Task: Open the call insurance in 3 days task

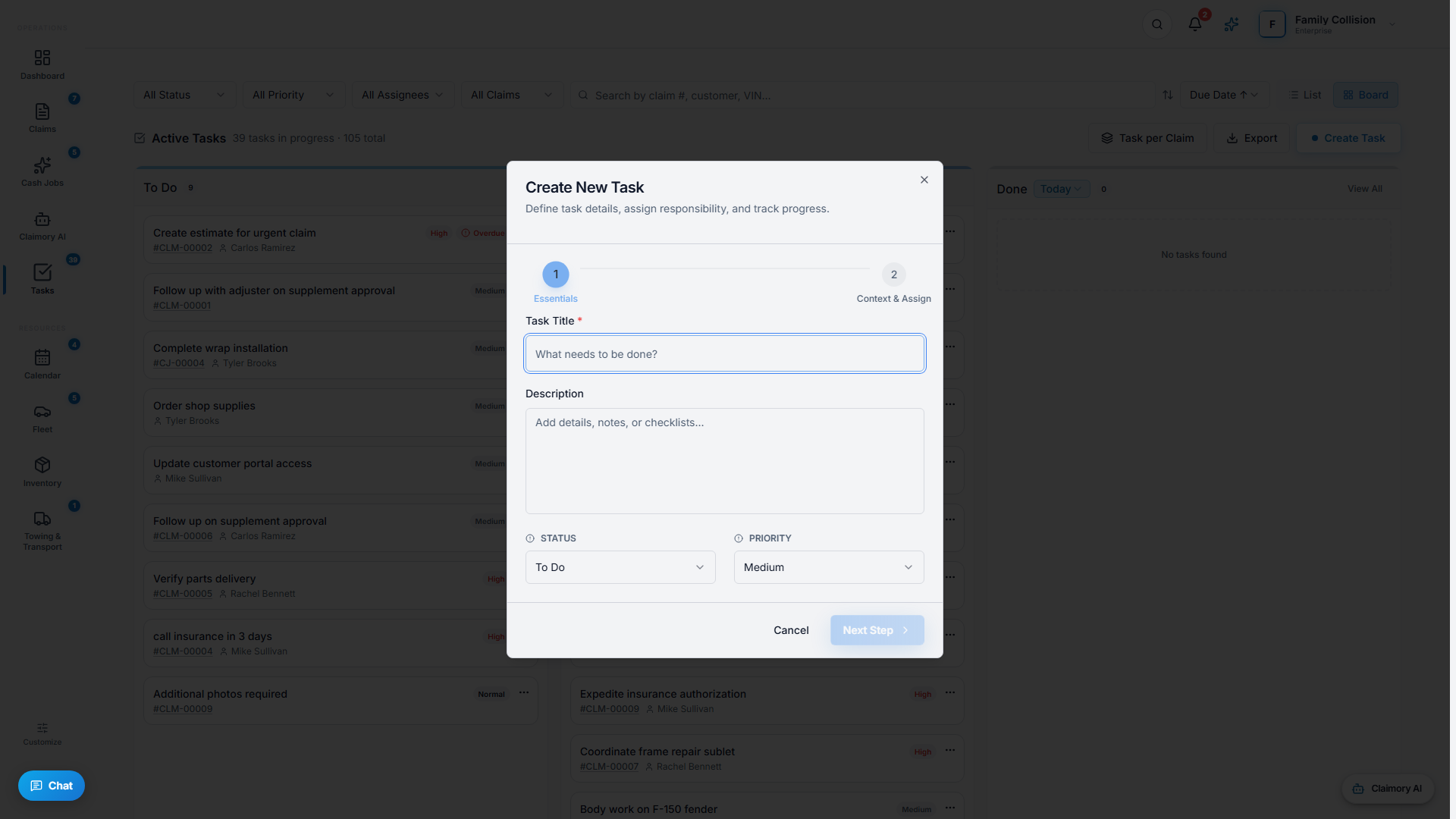Action: 212,636
